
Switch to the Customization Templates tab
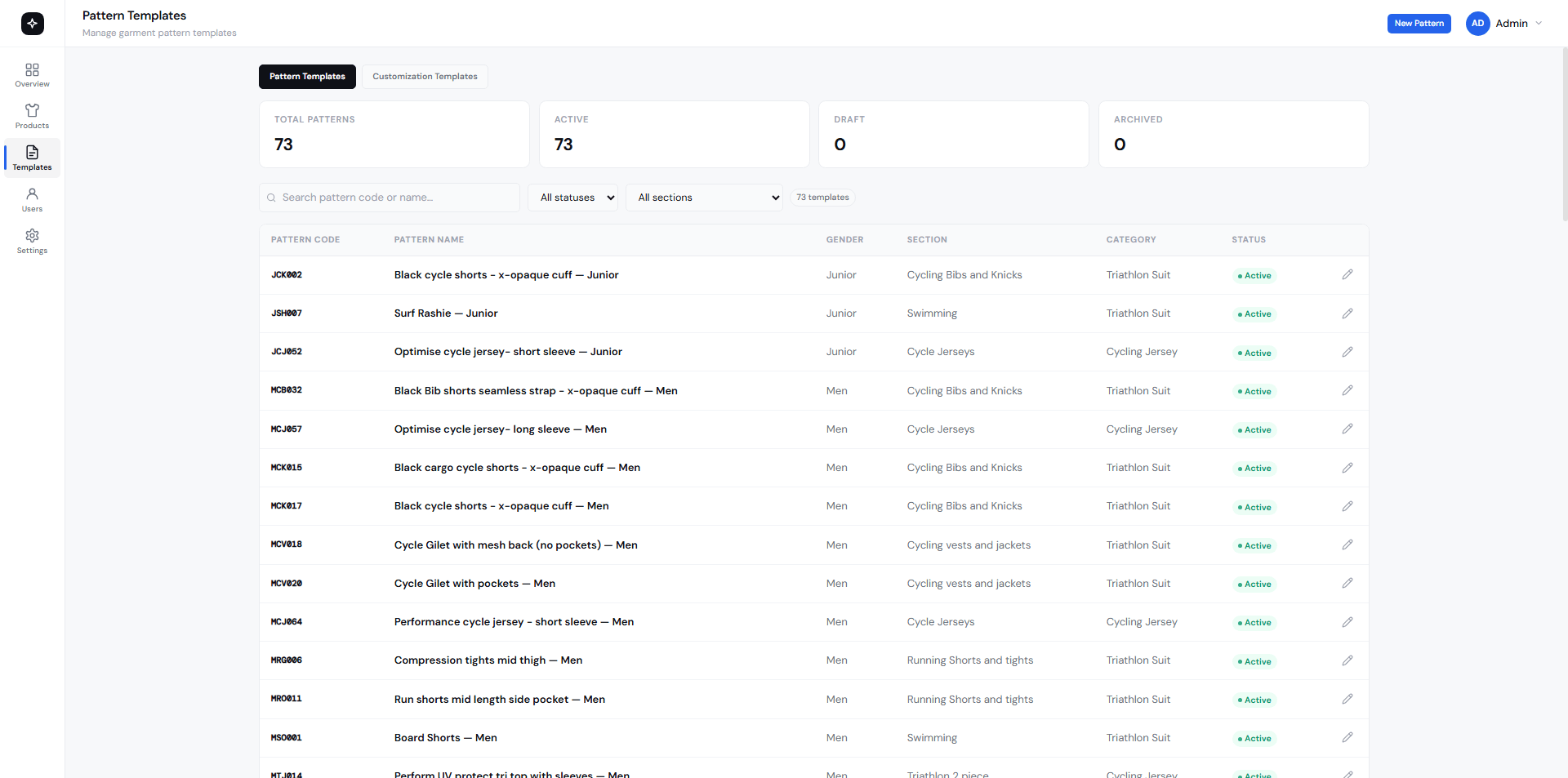(x=425, y=77)
